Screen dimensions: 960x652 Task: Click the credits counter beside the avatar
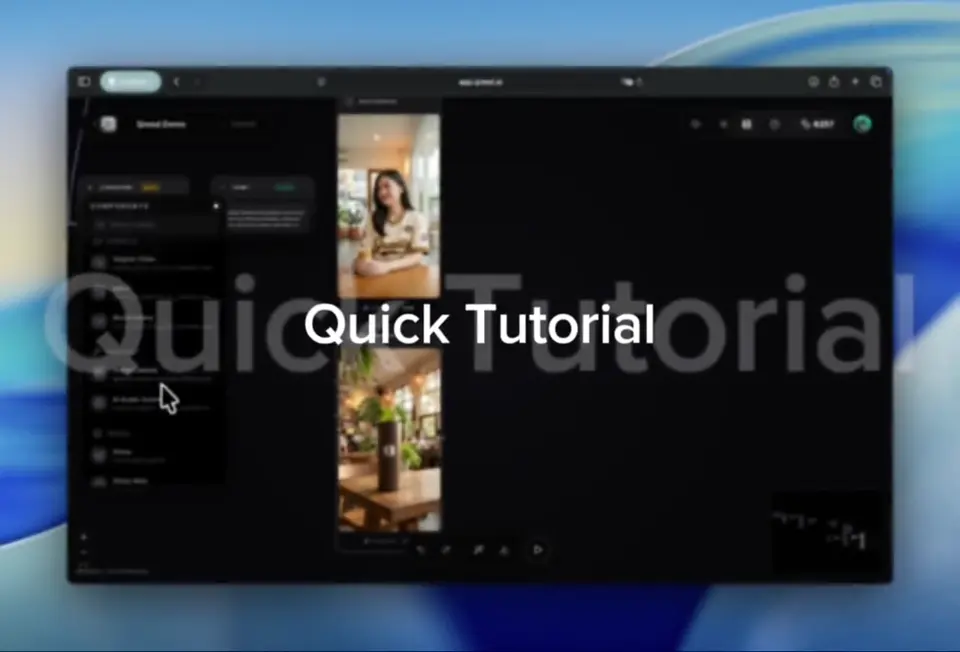click(817, 124)
